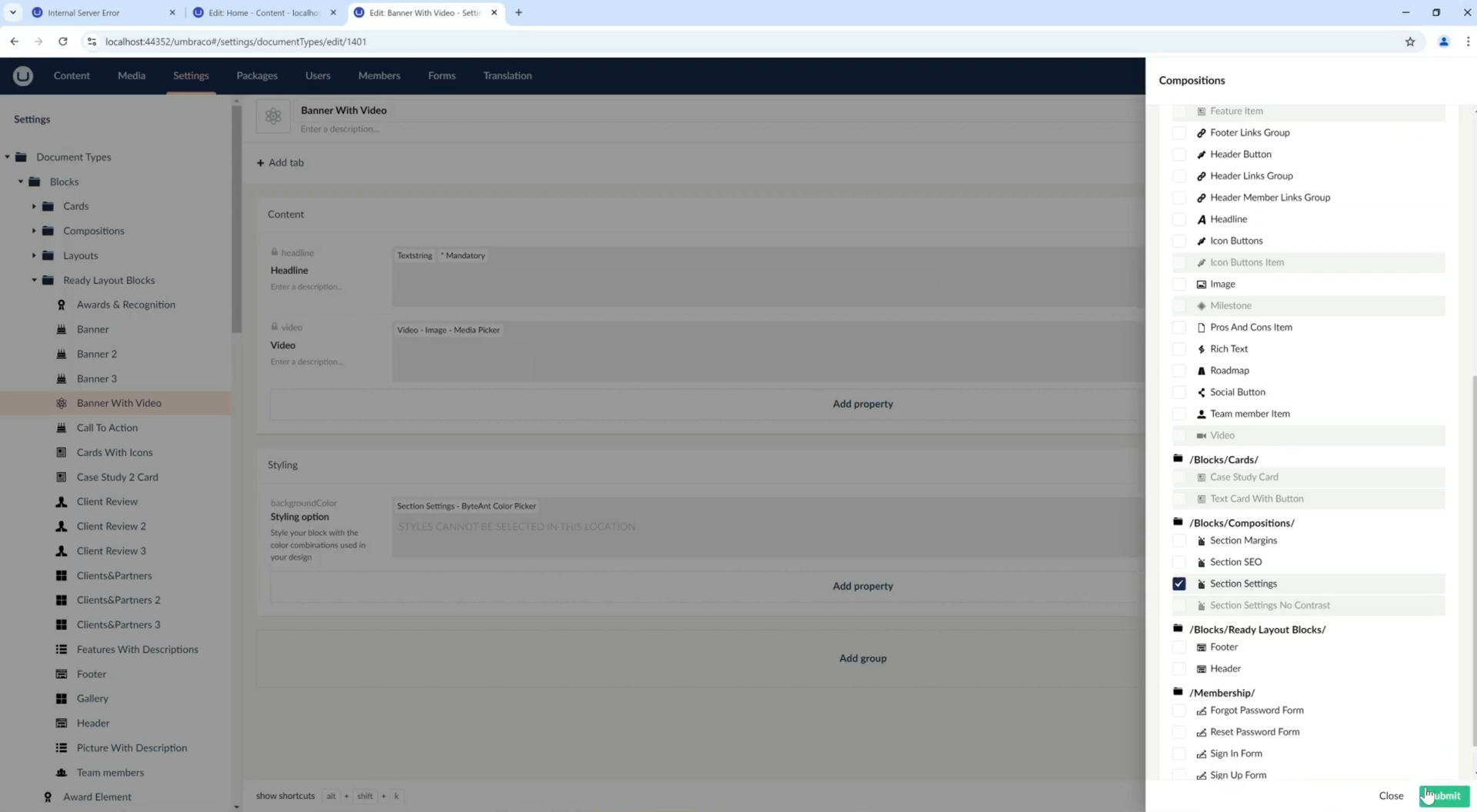
Task: Reload the page using browser refresh icon
Action: (x=63, y=42)
